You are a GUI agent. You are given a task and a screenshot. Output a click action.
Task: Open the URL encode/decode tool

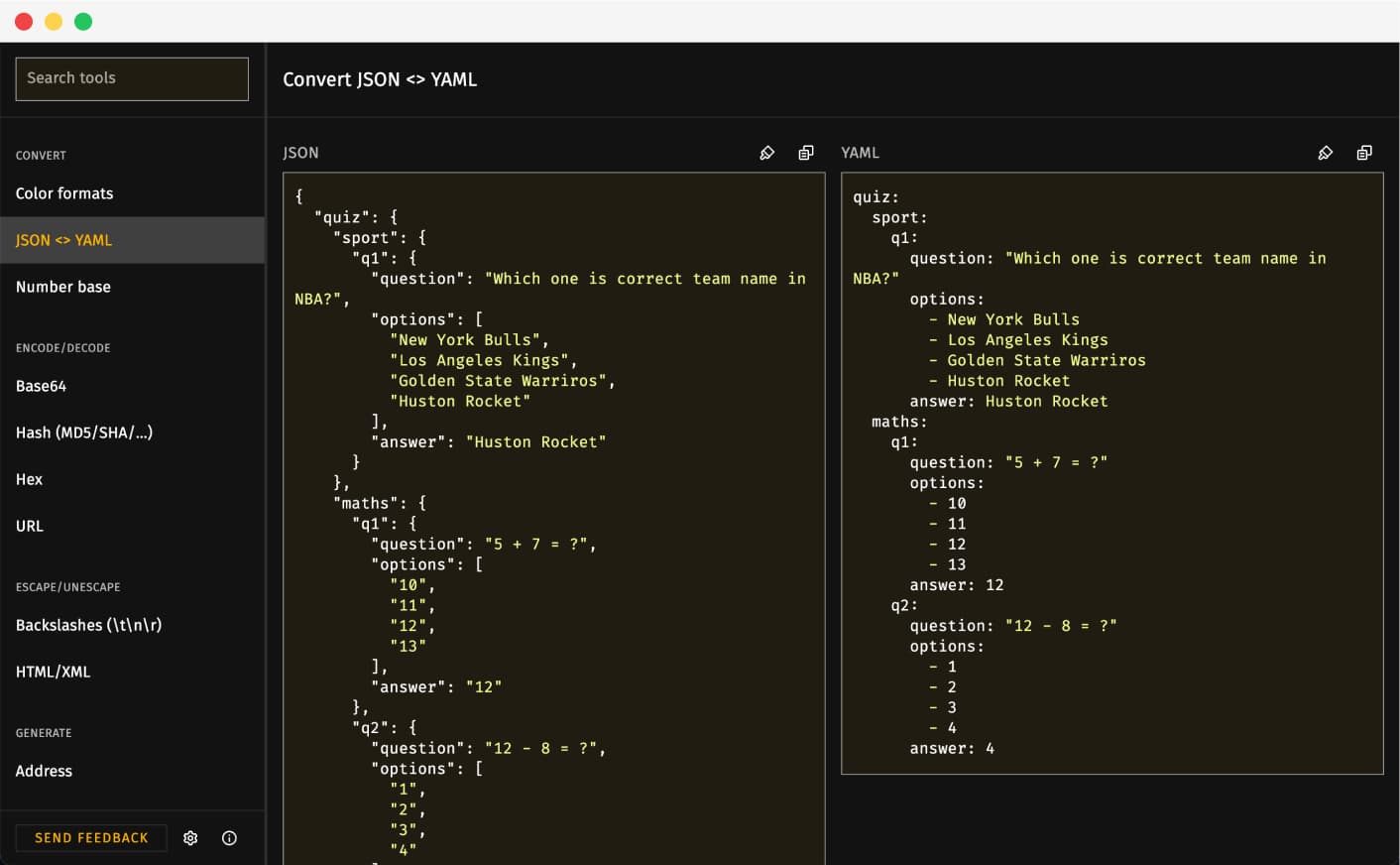132,526
